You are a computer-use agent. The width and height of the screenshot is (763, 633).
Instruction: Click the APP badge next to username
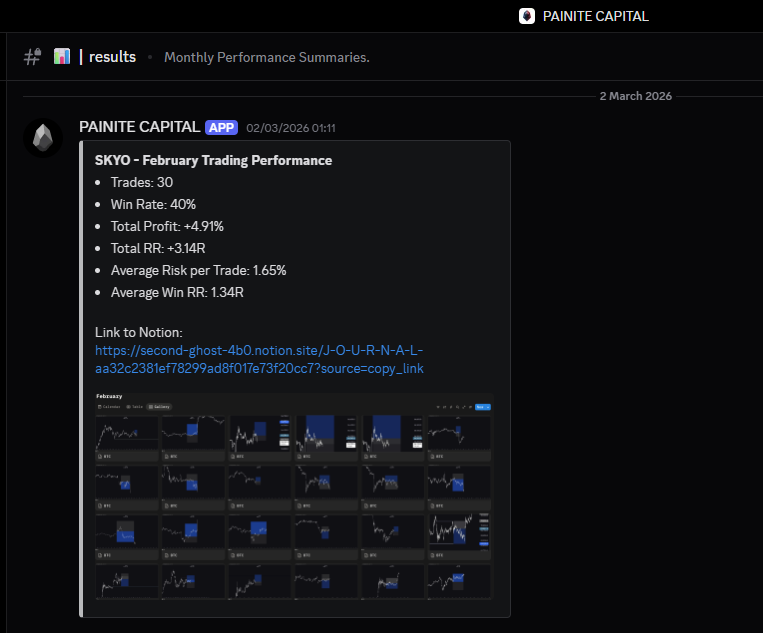221,127
